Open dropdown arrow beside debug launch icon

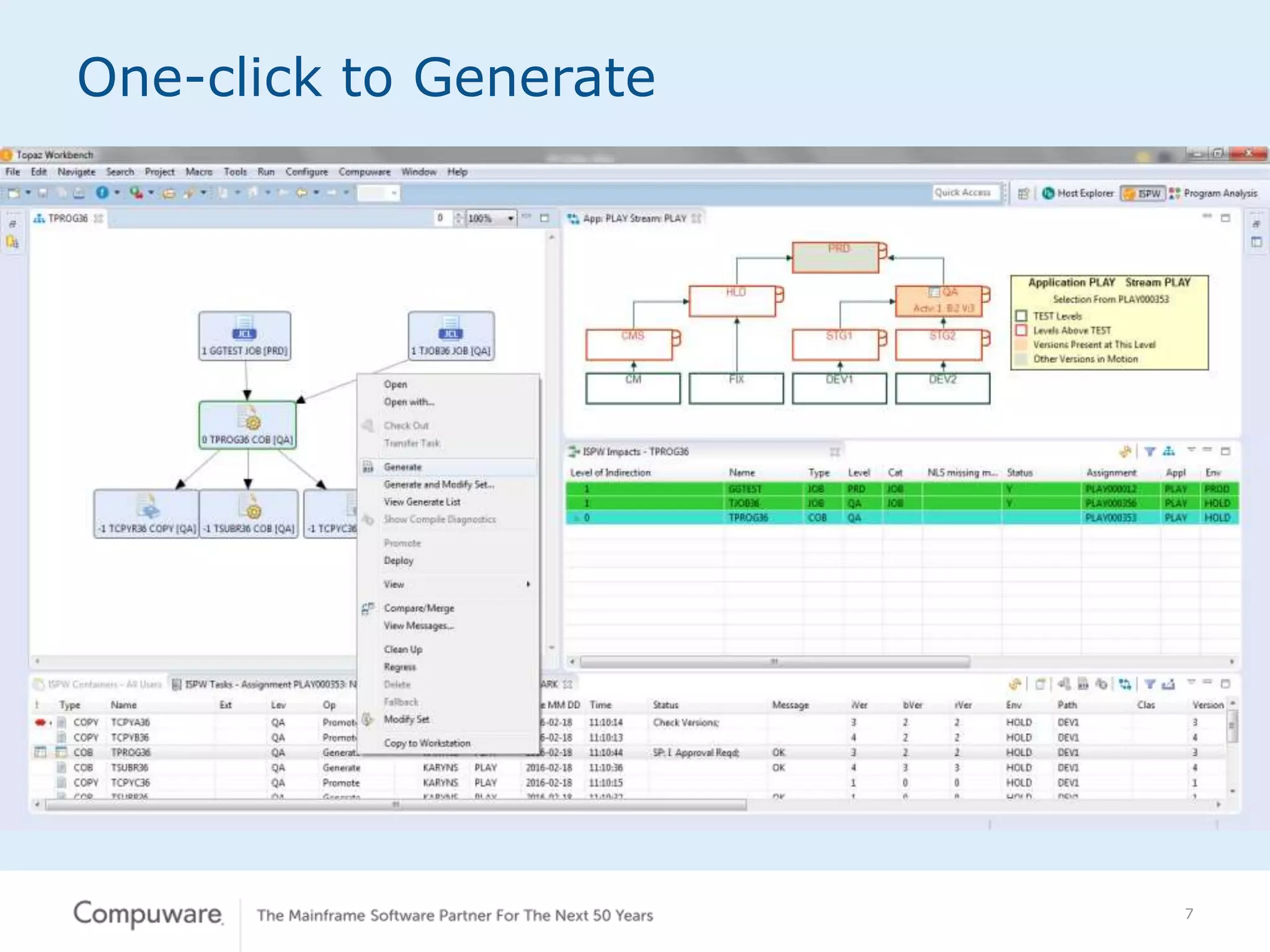click(151, 193)
